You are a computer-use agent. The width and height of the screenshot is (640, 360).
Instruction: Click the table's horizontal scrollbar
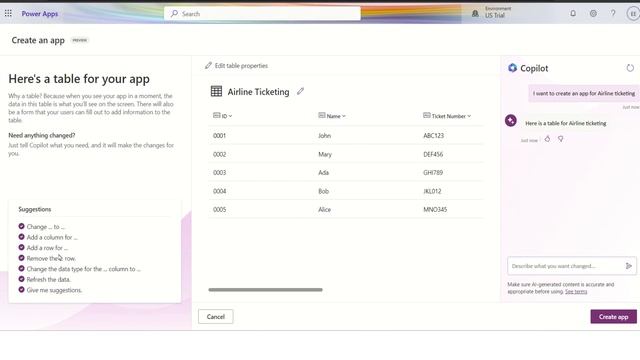tap(265, 290)
